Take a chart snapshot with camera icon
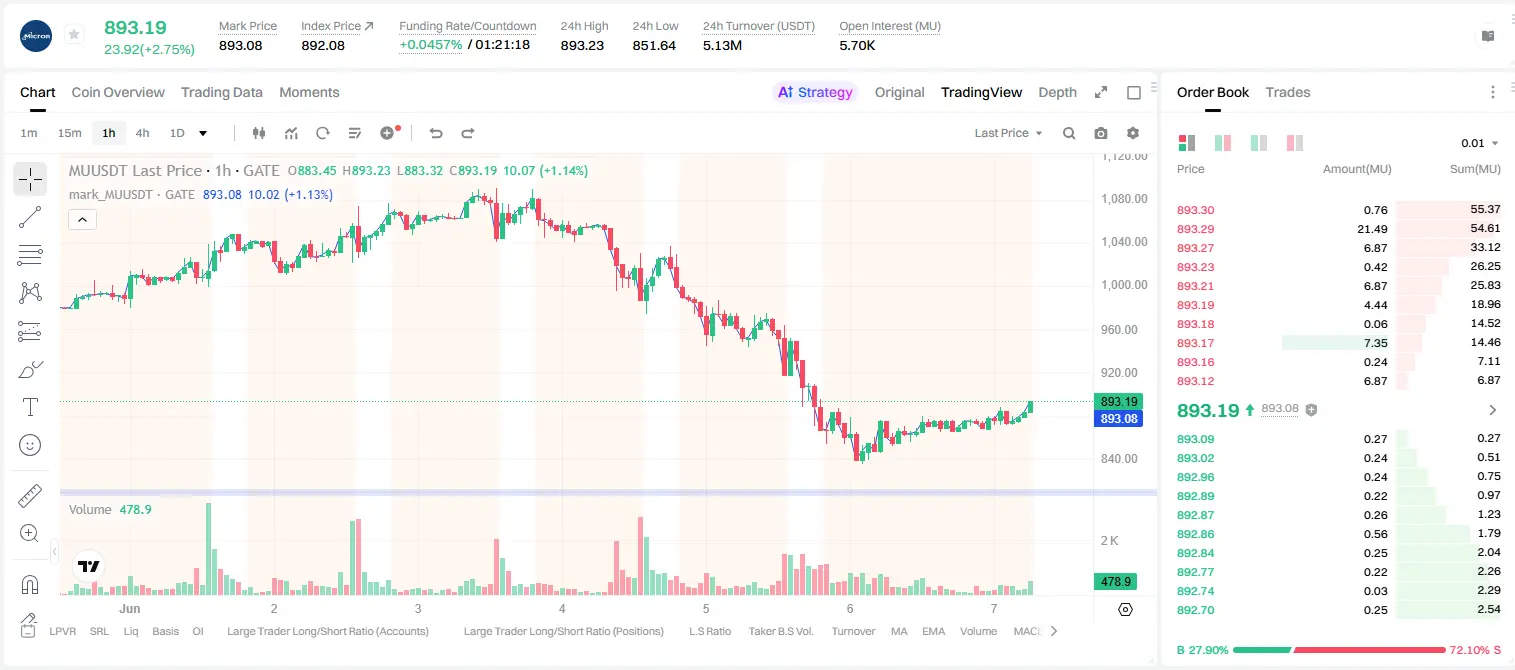The height and width of the screenshot is (670, 1515). [x=1101, y=133]
